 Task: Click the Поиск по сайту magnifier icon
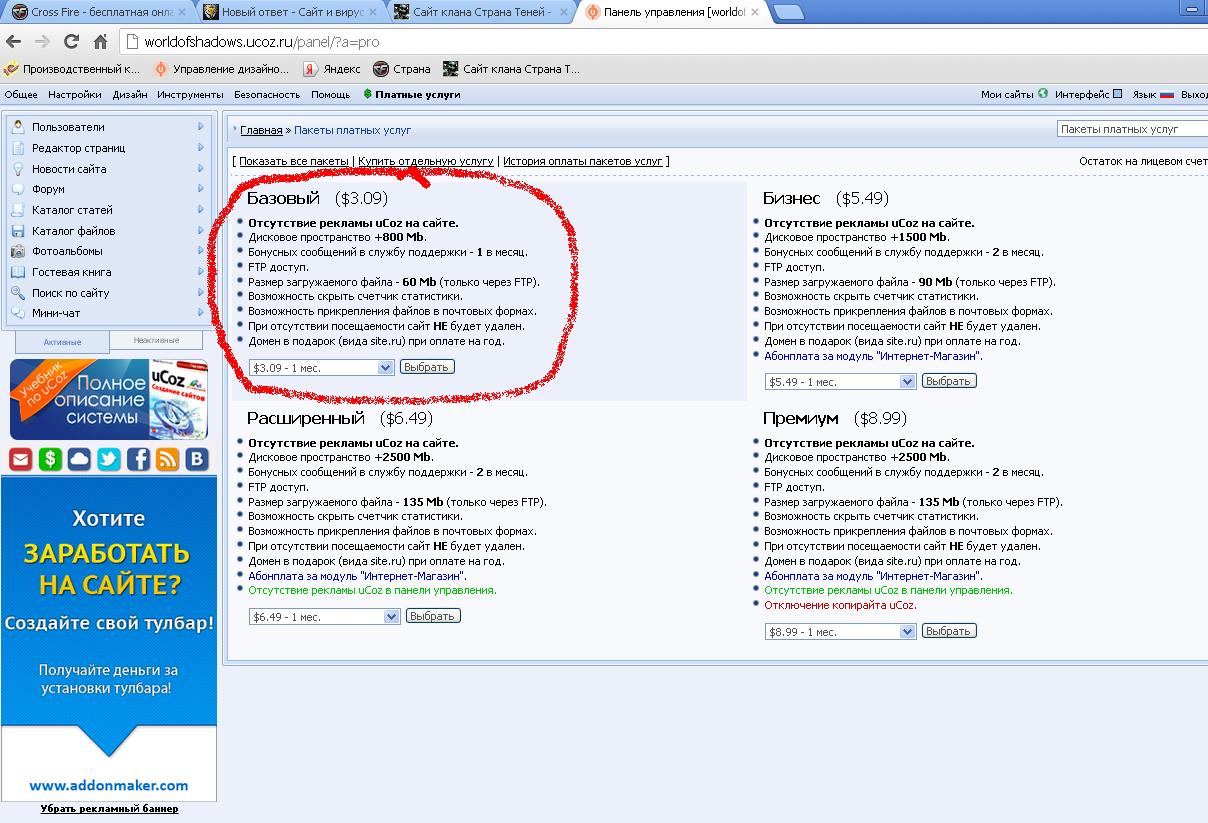click(18, 293)
